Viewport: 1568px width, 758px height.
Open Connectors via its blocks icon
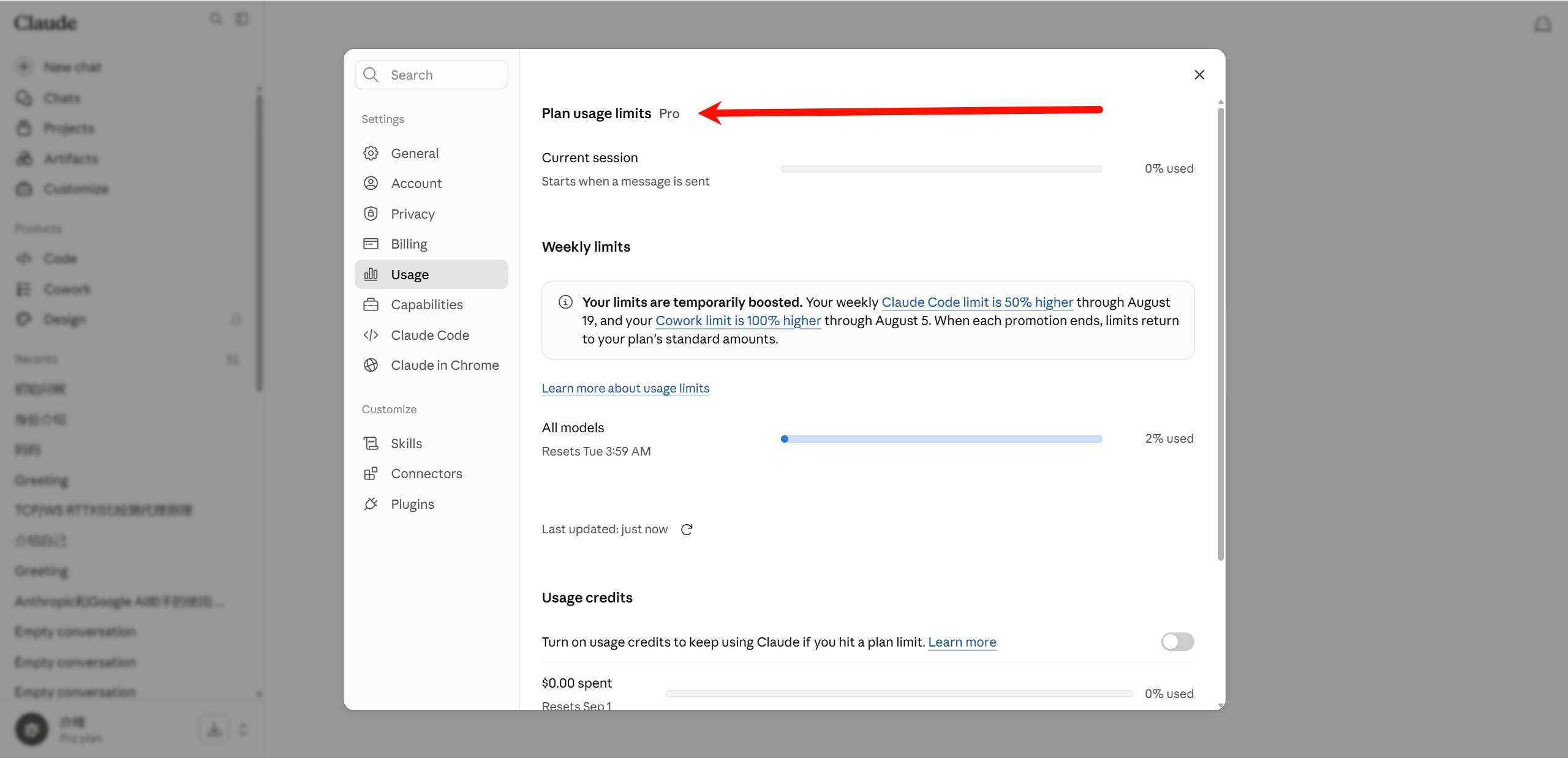coord(371,473)
